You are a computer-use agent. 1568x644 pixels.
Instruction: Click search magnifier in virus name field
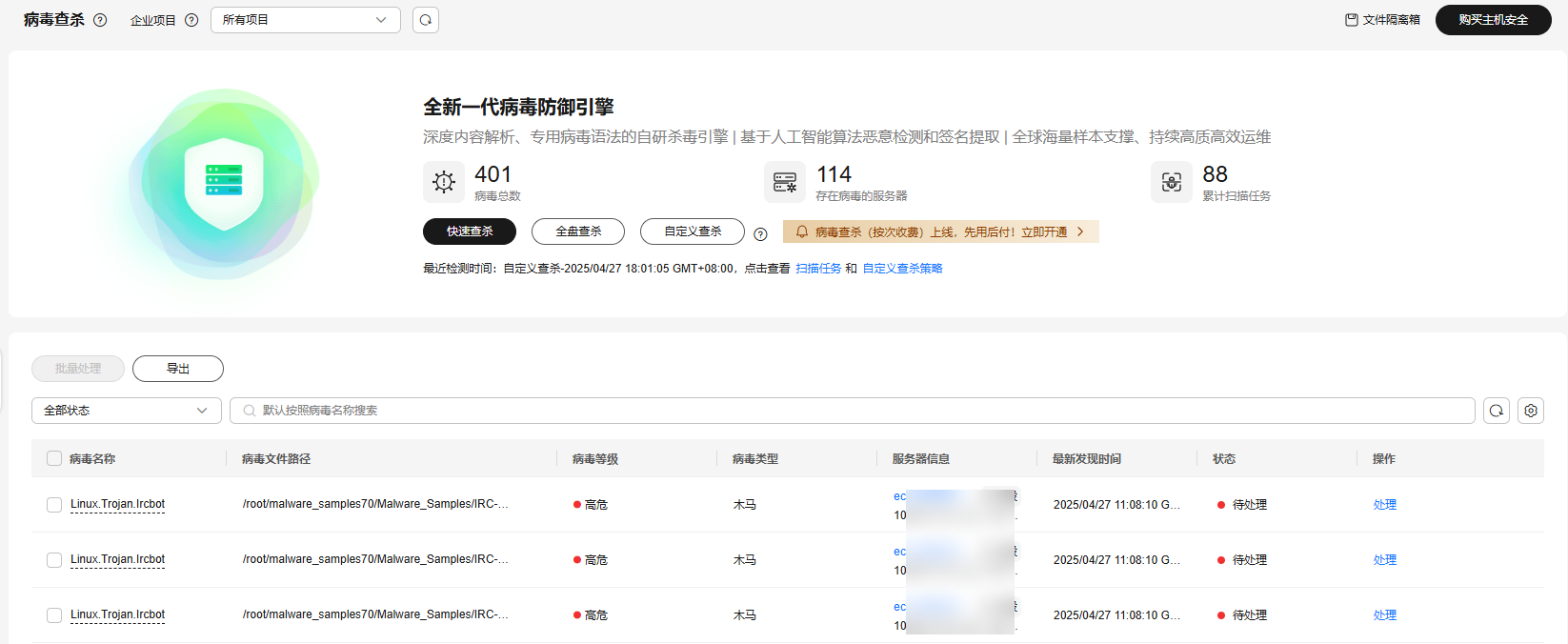[250, 411]
